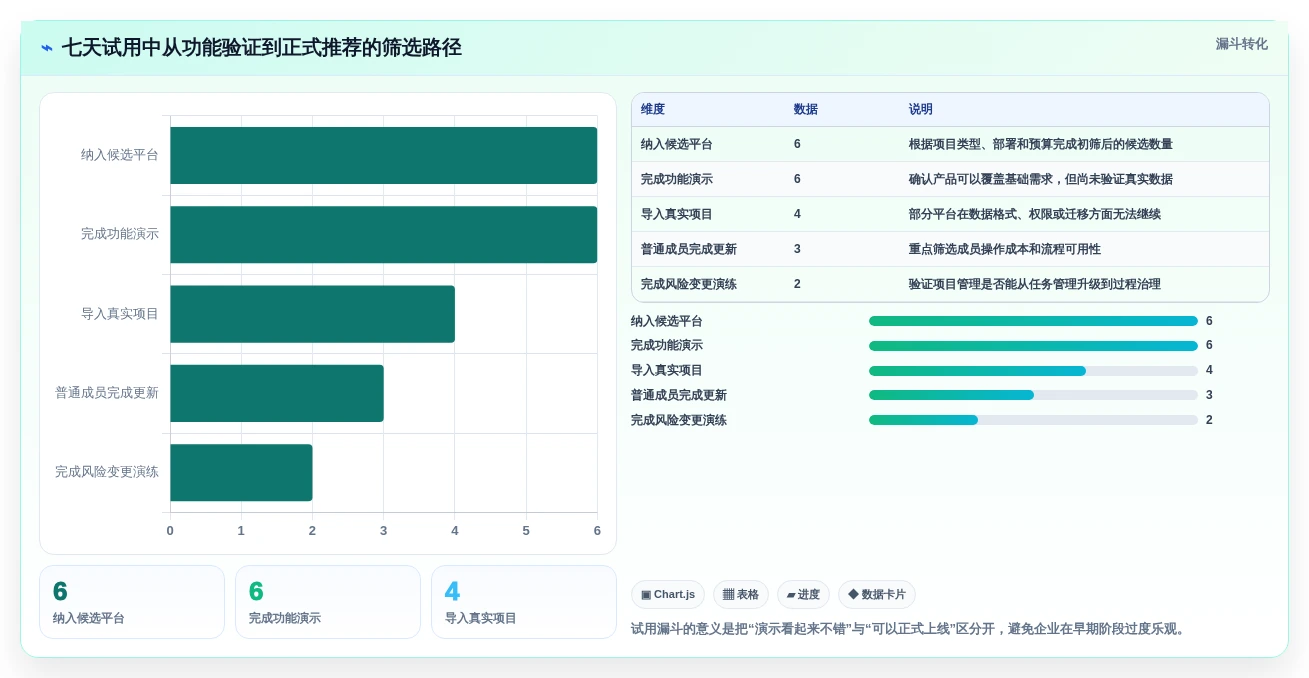Image resolution: width=1309 pixels, height=678 pixels.
Task: Click the 表格 tag chip
Action: pyautogui.click(x=741, y=594)
